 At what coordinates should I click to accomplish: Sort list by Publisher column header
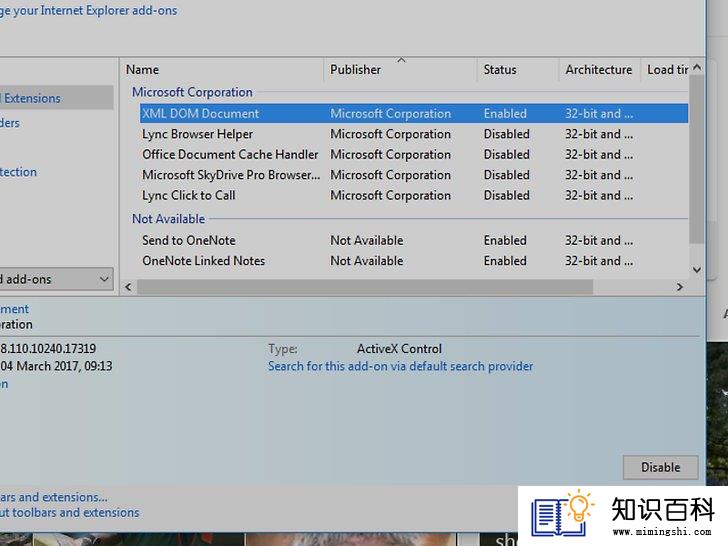(x=400, y=70)
